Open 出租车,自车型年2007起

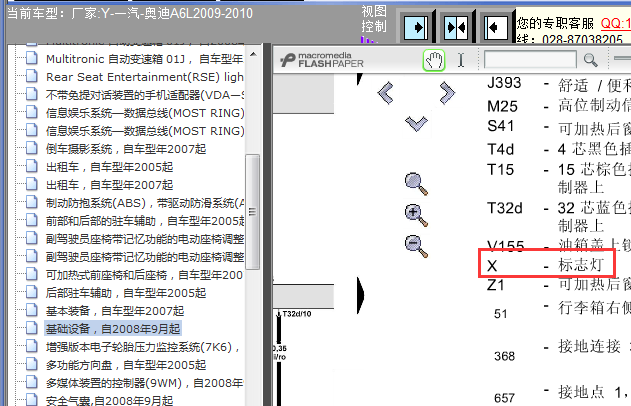(109, 185)
